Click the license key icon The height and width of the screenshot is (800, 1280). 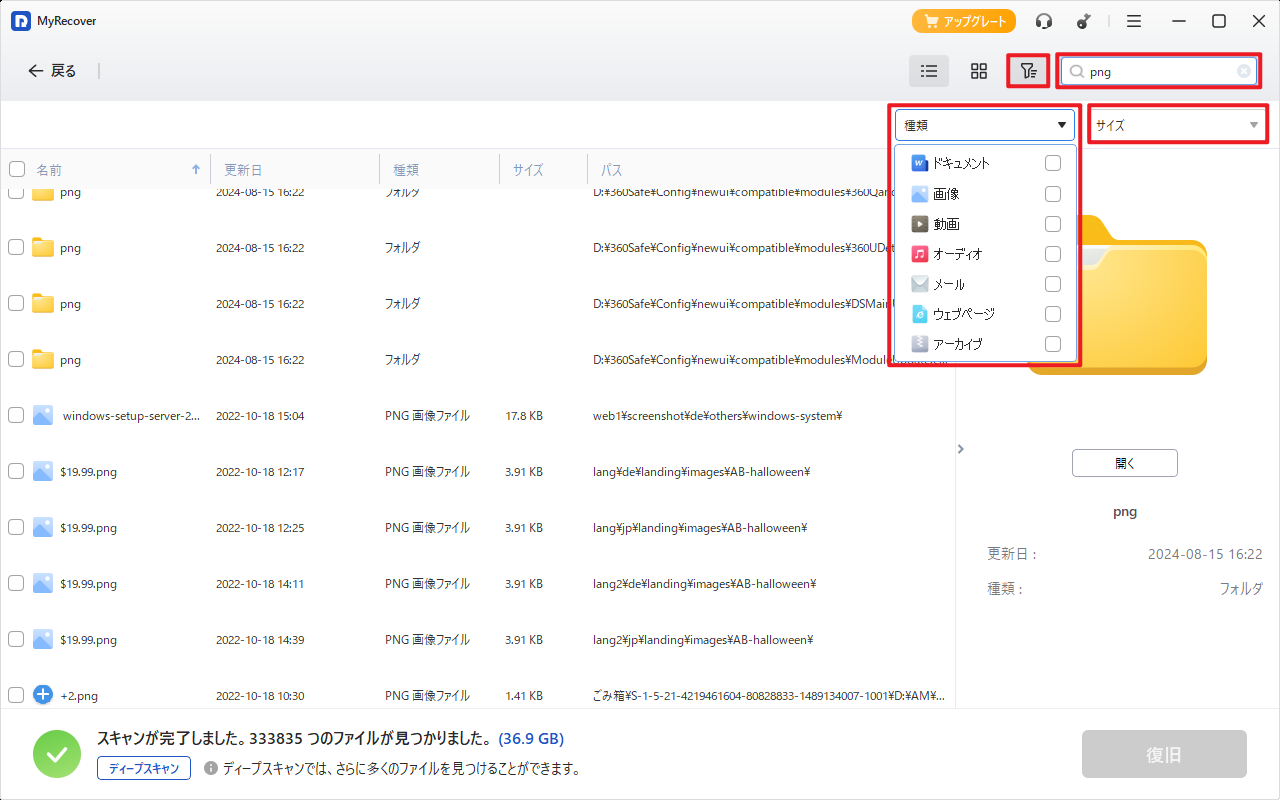tap(1083, 21)
